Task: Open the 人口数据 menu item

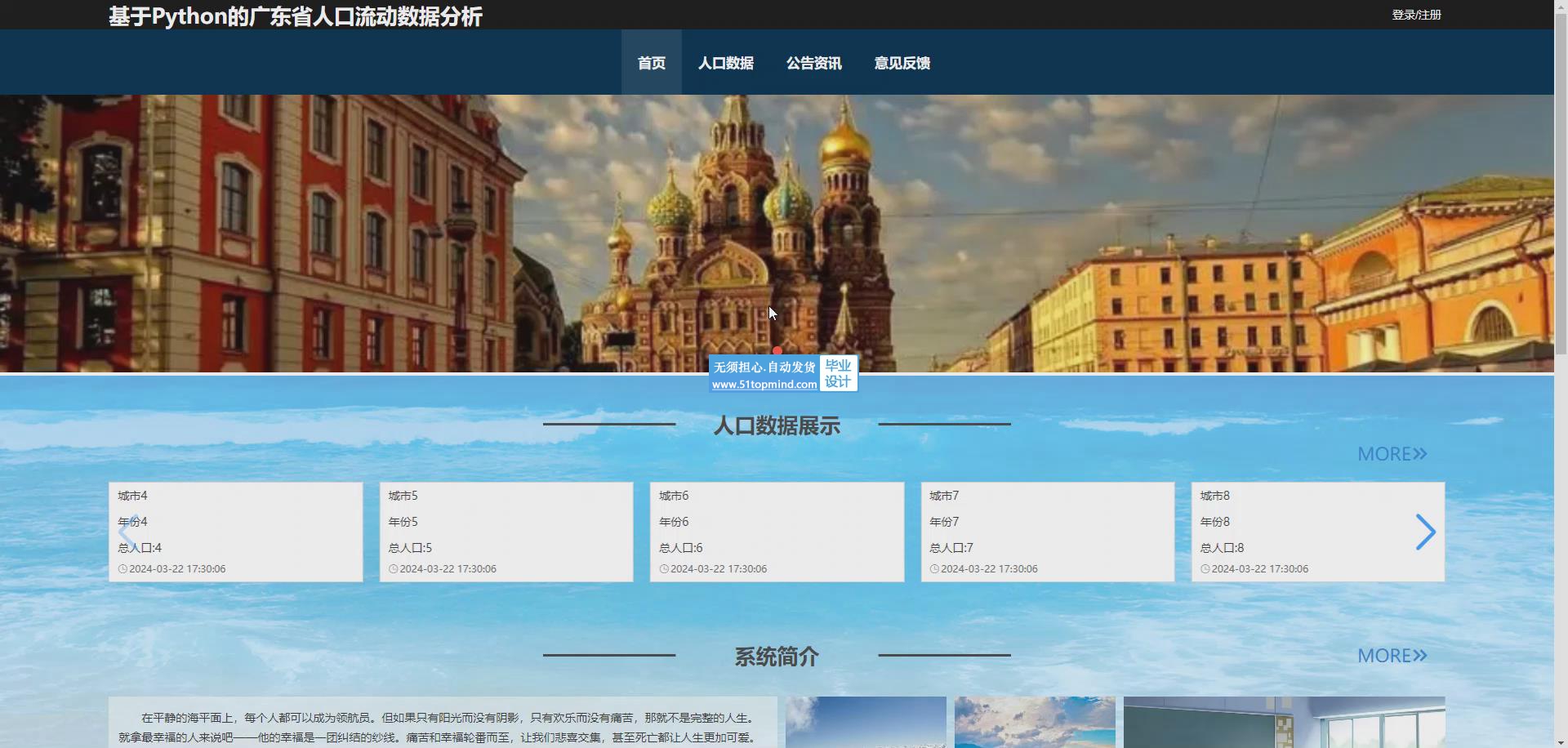Action: click(x=725, y=63)
